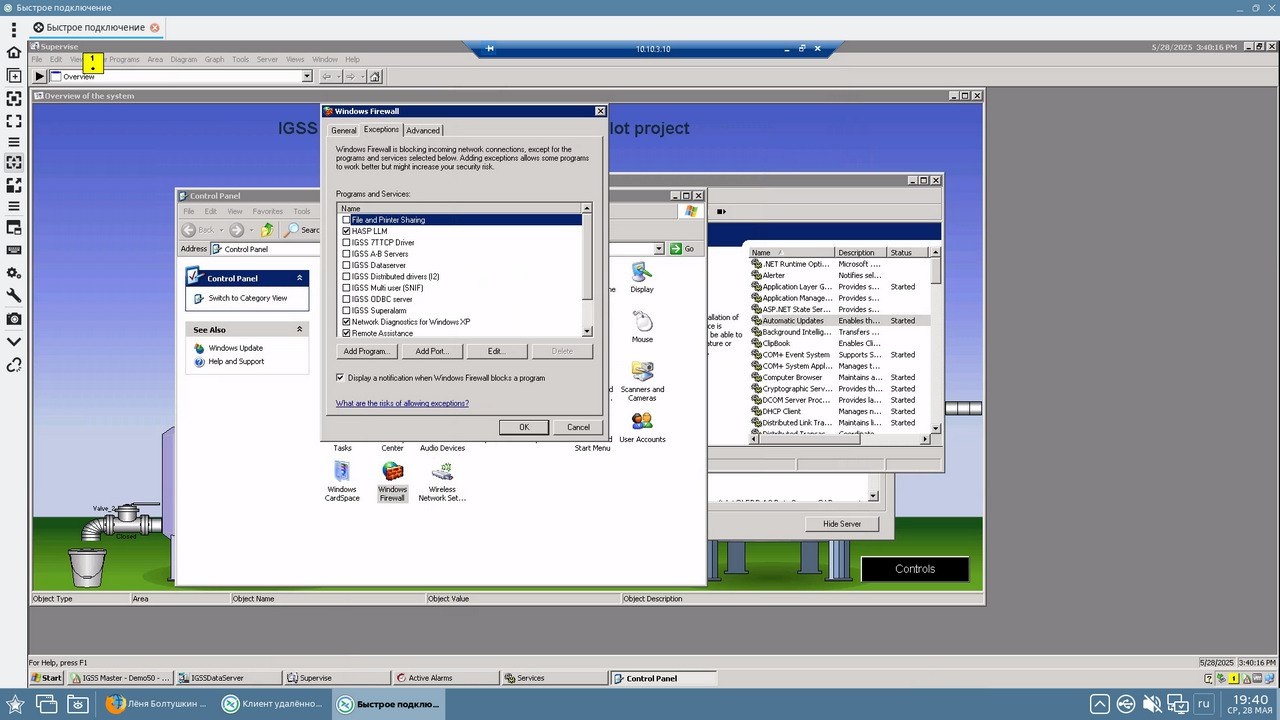Open the Diagram menu in Supervise
The width and height of the screenshot is (1280, 720).
(x=184, y=60)
